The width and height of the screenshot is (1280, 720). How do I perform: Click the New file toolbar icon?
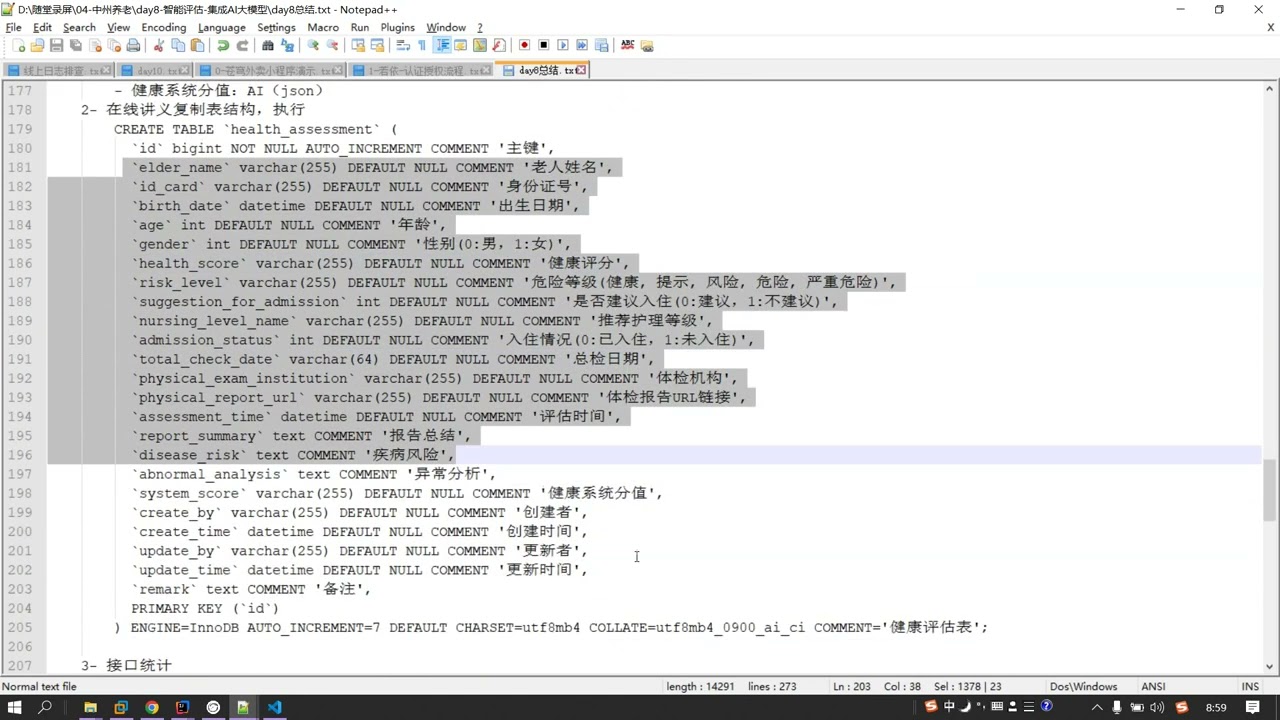18,46
